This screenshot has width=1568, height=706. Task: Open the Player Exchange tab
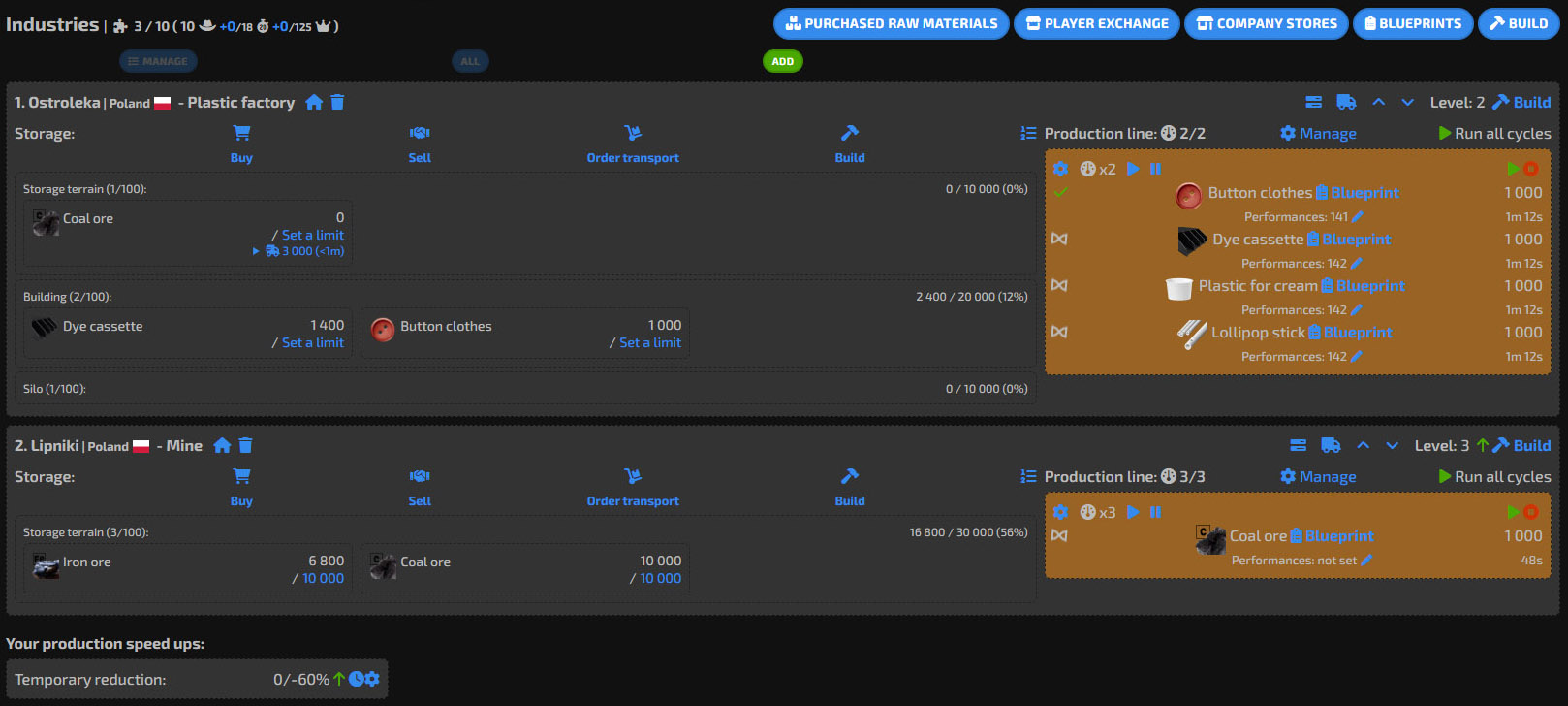pyautogui.click(x=1097, y=23)
